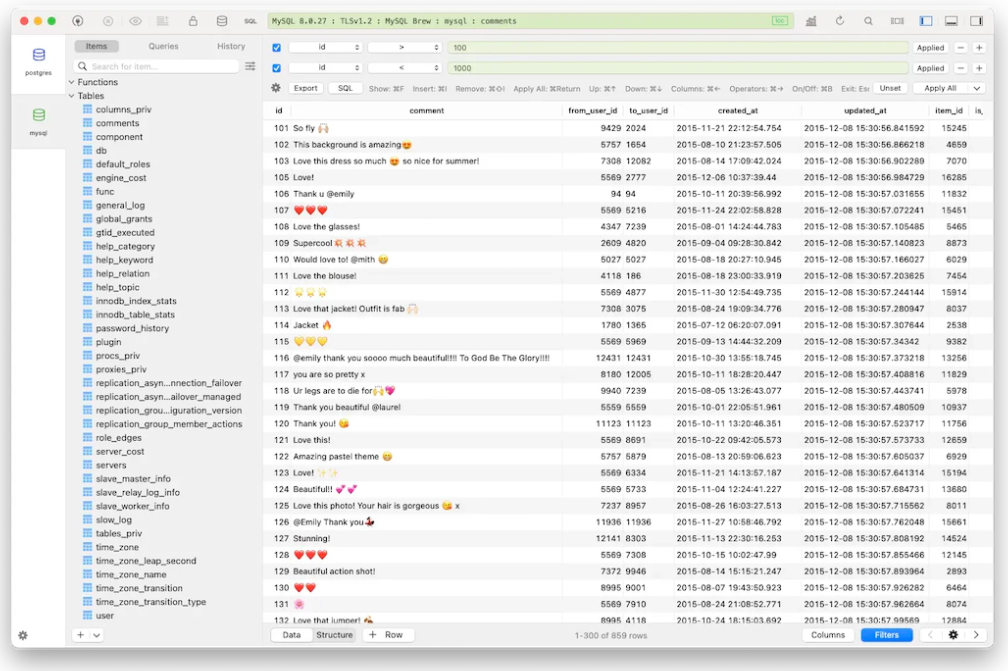Click the lock icon in the toolbar
This screenshot has width=1008, height=671.
(x=193, y=21)
